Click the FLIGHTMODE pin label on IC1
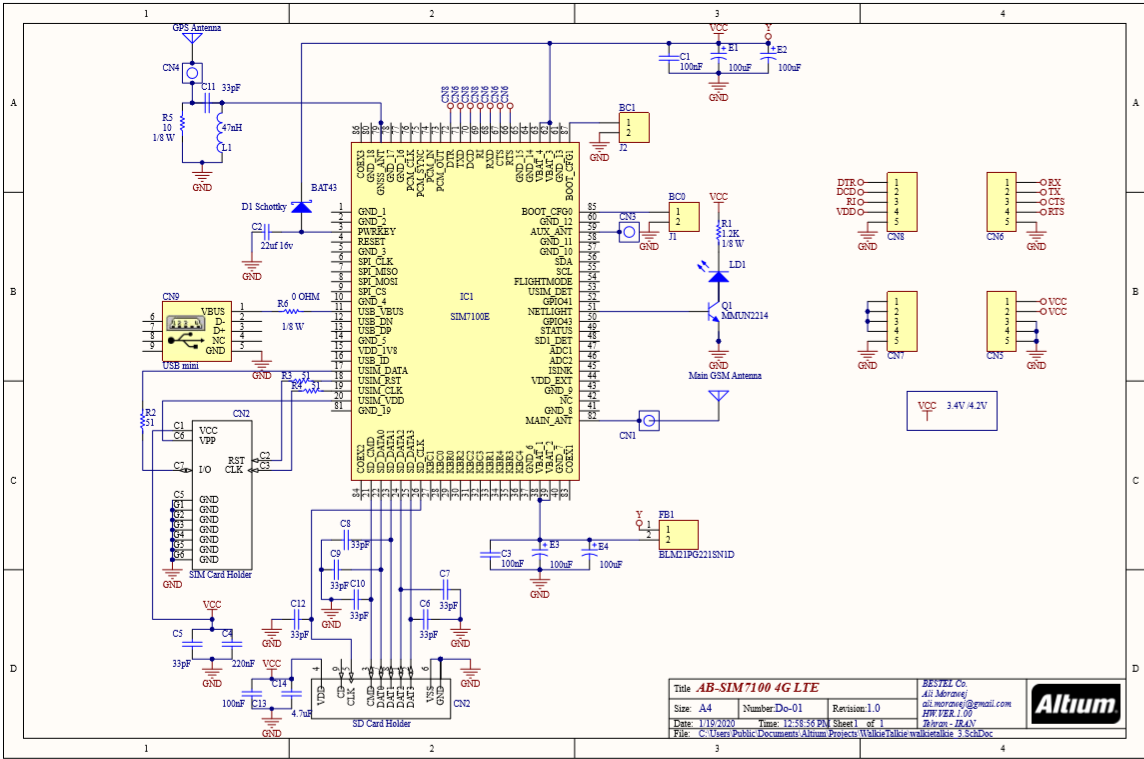The image size is (1144, 759). pyautogui.click(x=544, y=282)
